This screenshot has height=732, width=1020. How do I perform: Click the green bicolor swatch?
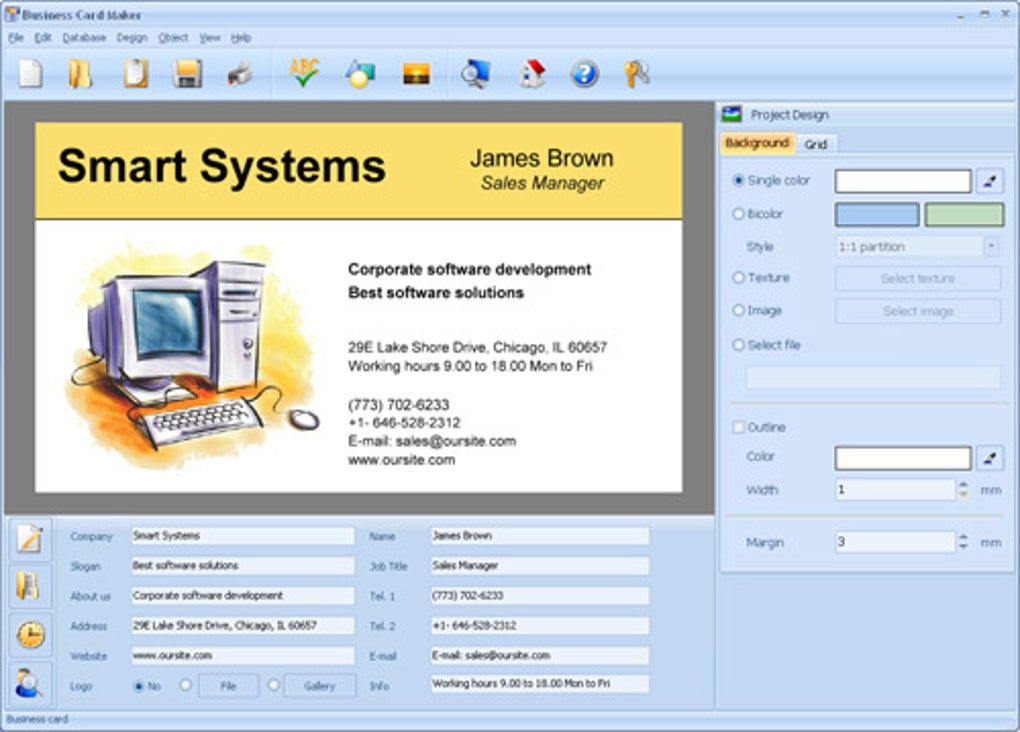[964, 214]
